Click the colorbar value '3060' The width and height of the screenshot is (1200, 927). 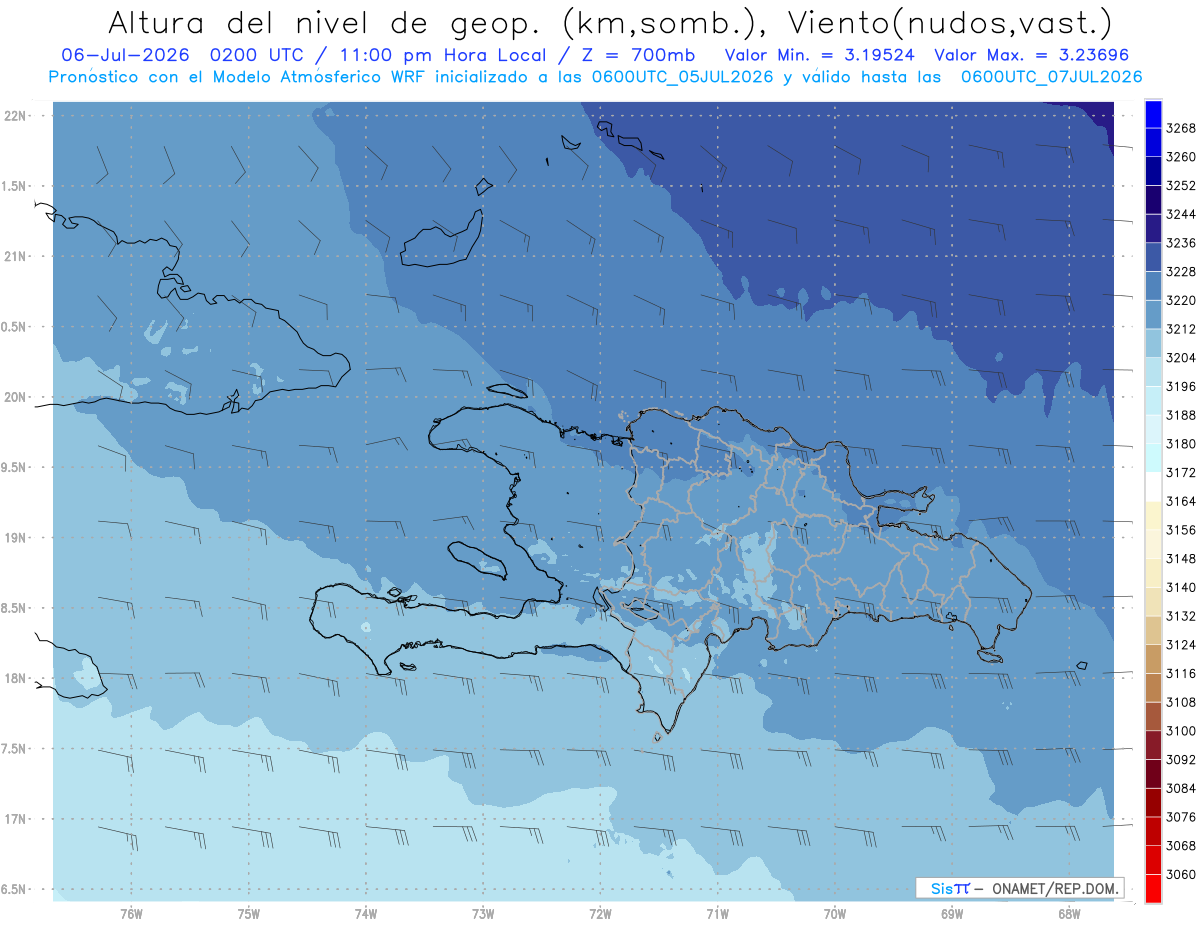pos(1181,874)
